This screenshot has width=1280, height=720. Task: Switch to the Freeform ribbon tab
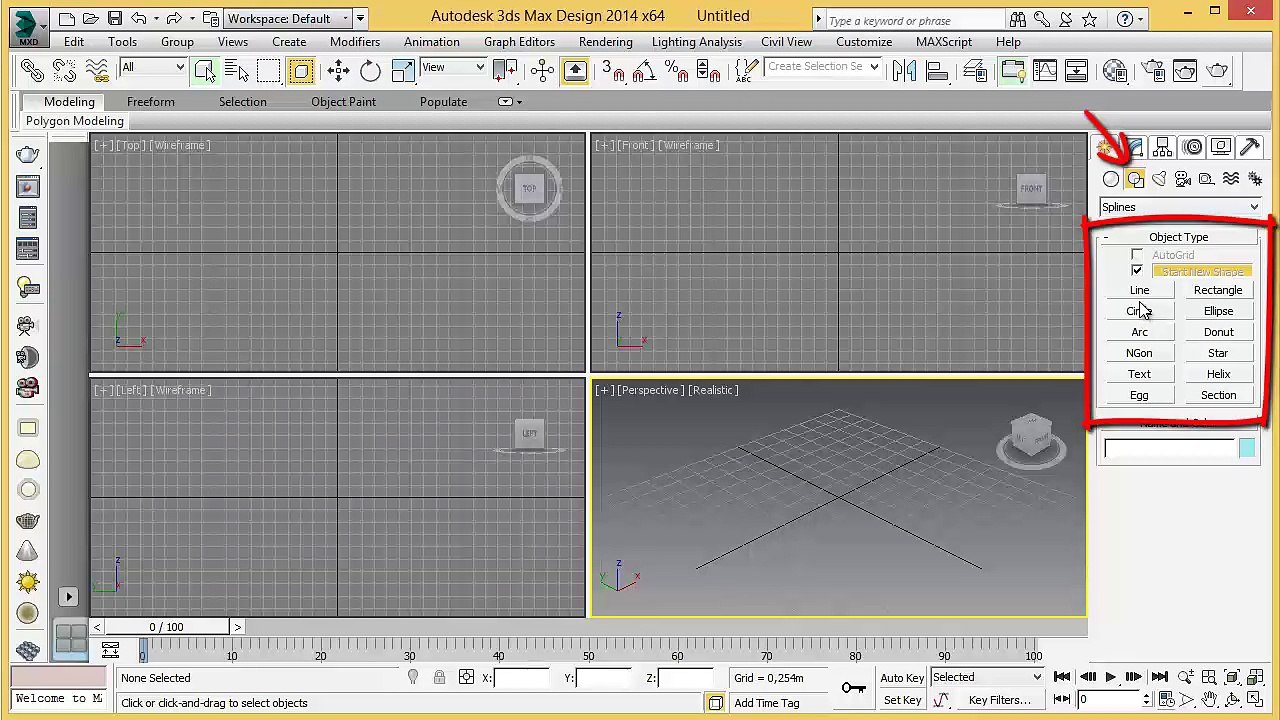(151, 102)
